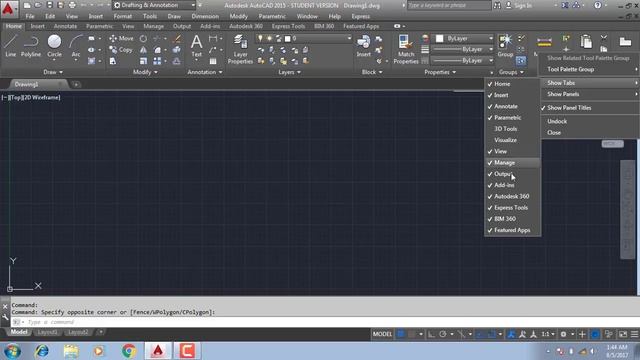Image resolution: width=640 pixels, height=360 pixels.
Task: Expand the Block panel
Action: pyautogui.click(x=372, y=72)
